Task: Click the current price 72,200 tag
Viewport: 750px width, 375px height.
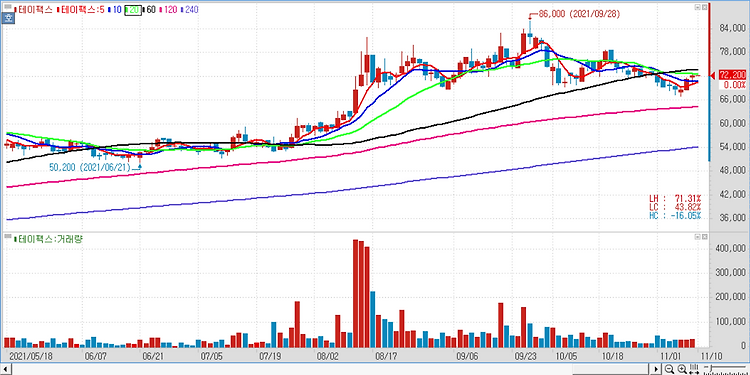Action: [732, 75]
